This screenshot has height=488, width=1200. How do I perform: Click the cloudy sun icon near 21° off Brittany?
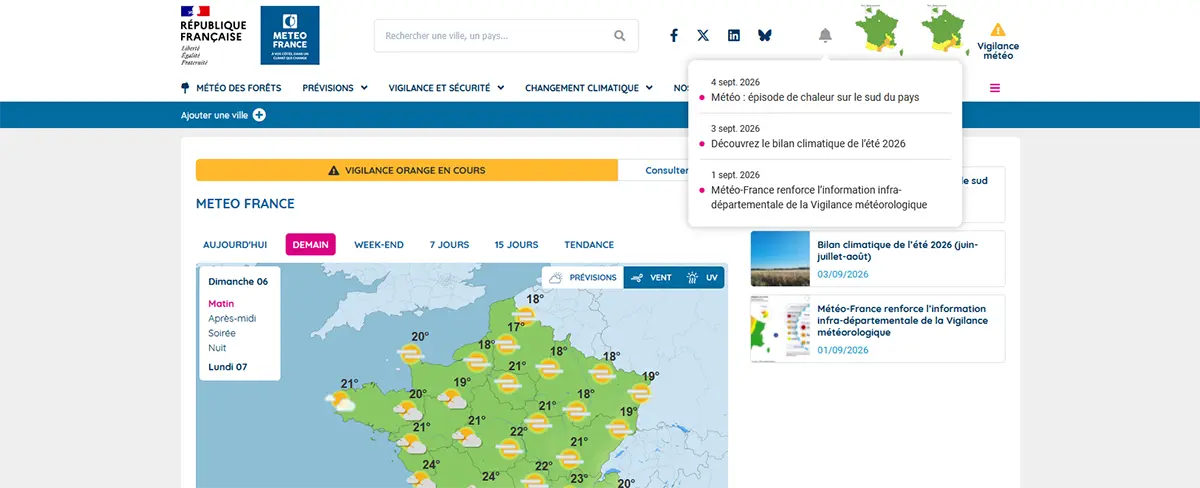pyautogui.click(x=341, y=402)
